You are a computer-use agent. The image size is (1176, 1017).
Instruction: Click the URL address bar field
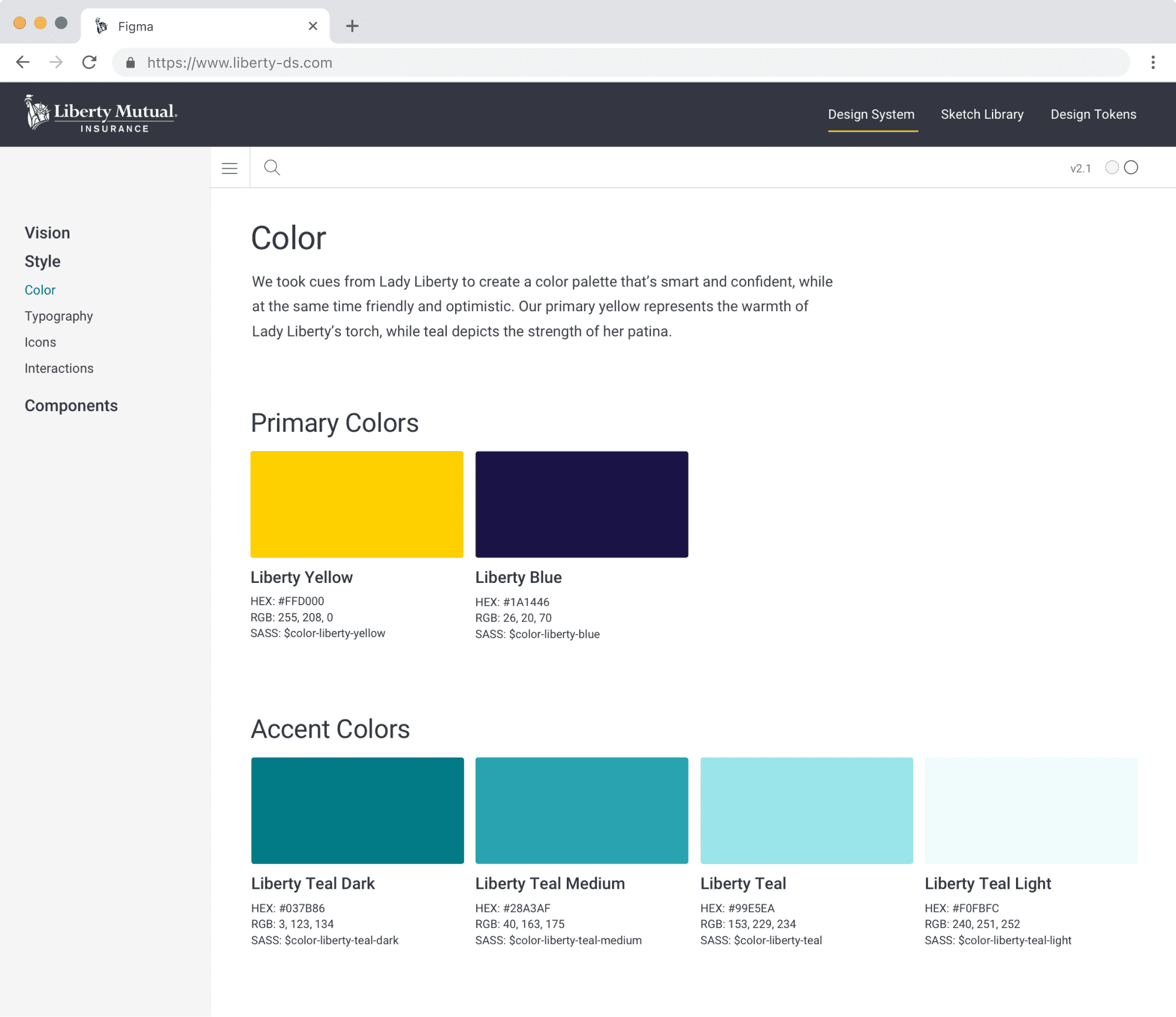[x=621, y=62]
